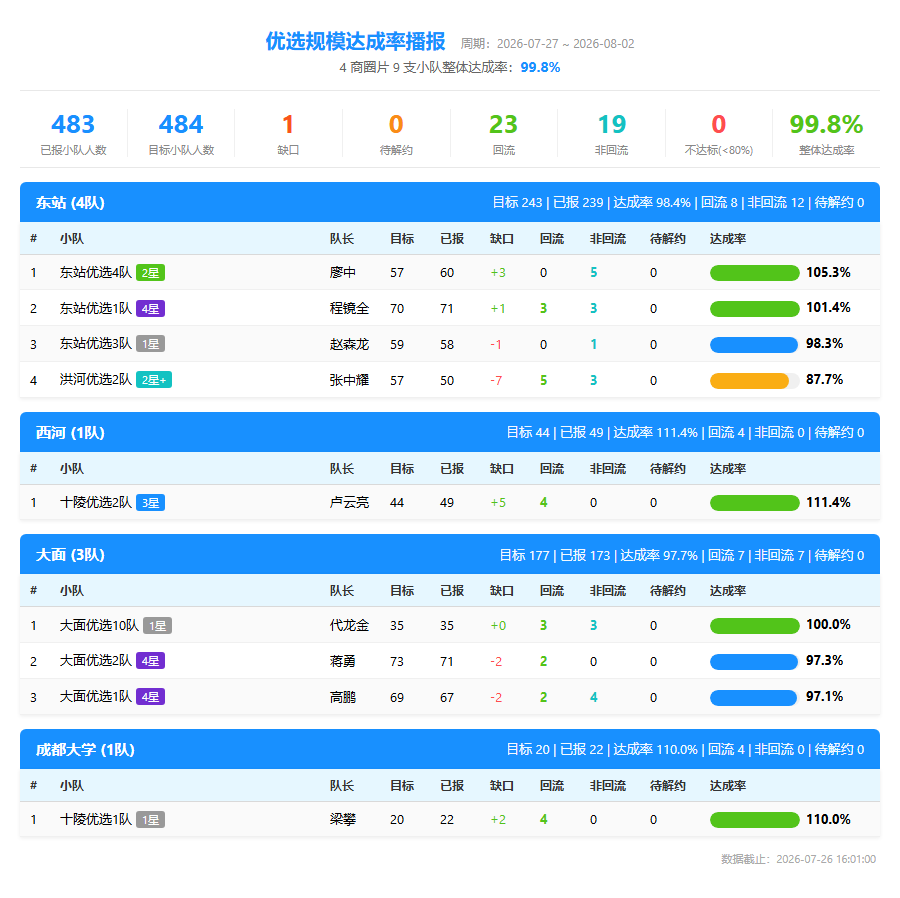Select team name 东站优选4队
The height and width of the screenshot is (898, 900).
point(96,273)
